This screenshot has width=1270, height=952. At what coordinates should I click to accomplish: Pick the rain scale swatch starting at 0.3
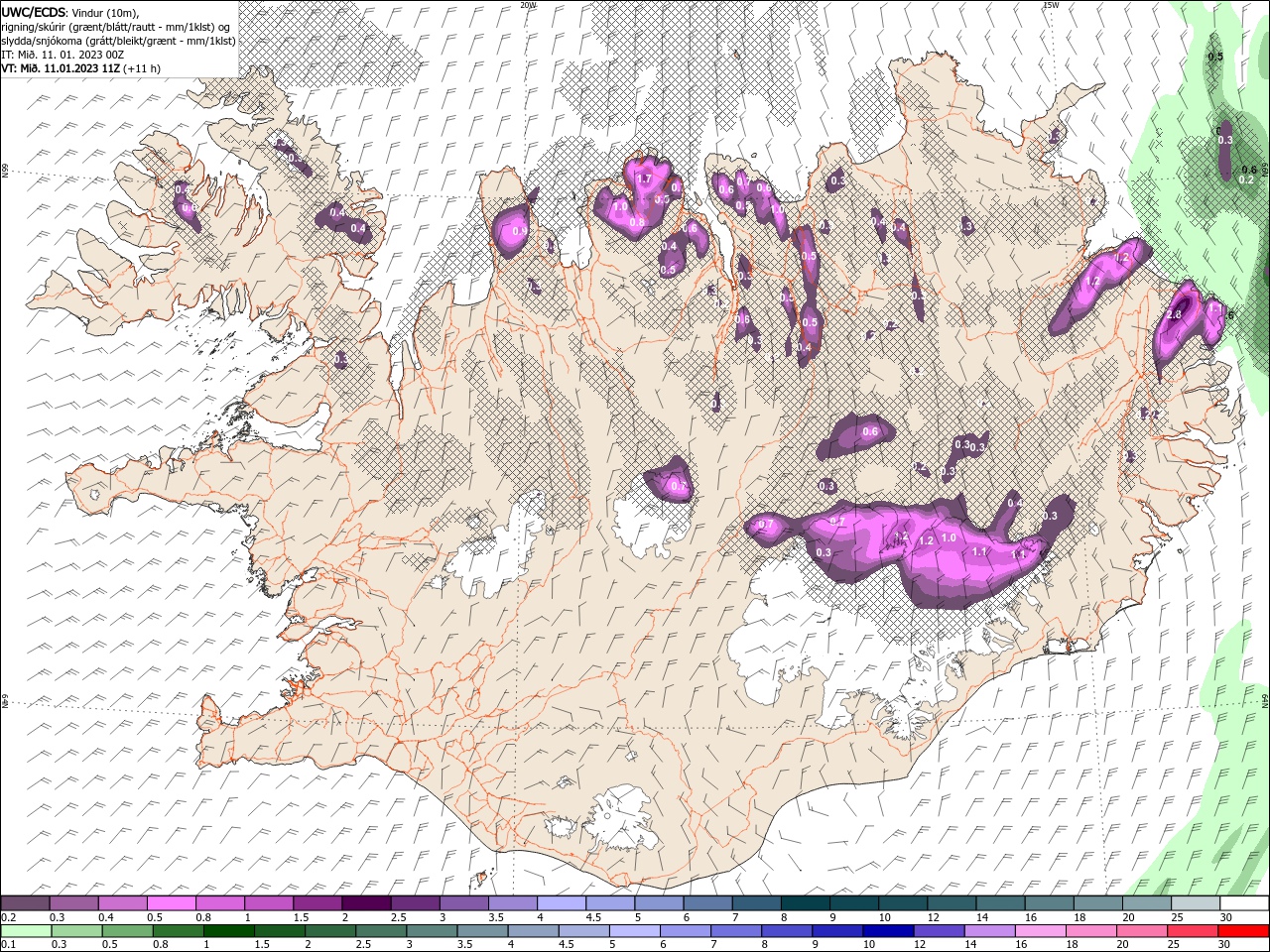76,931
